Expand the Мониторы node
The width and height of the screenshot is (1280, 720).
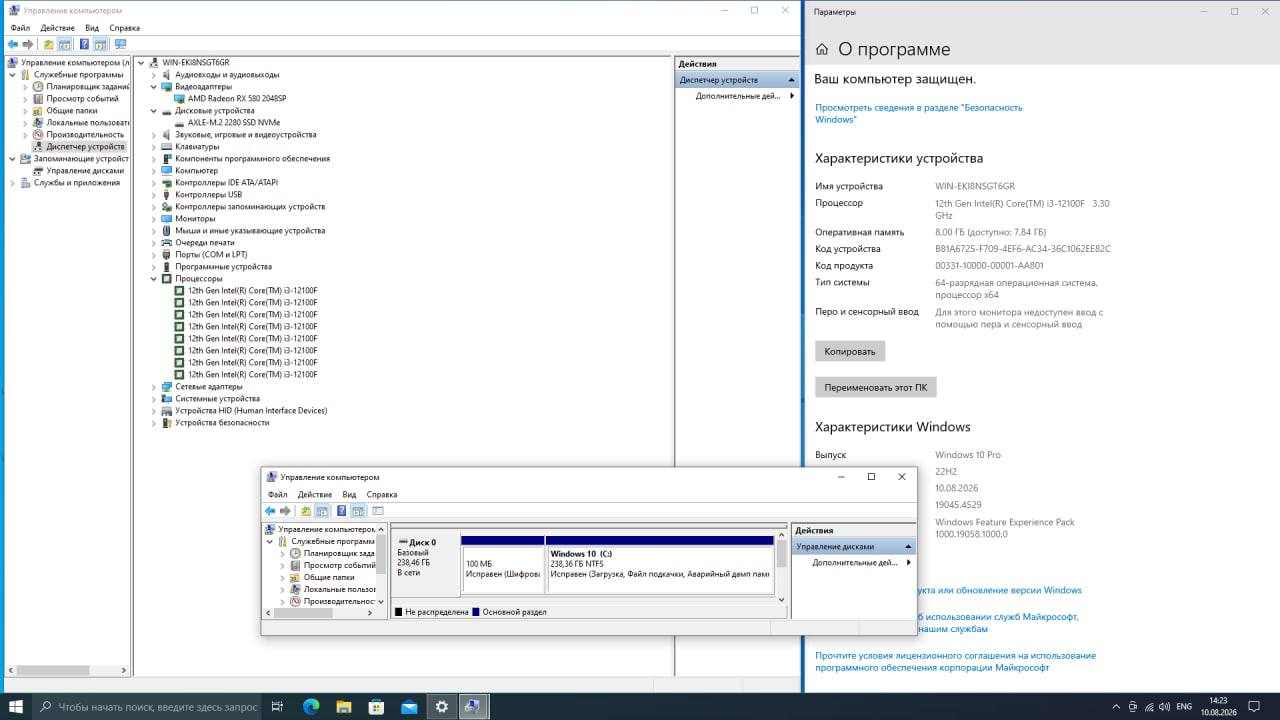(x=154, y=219)
